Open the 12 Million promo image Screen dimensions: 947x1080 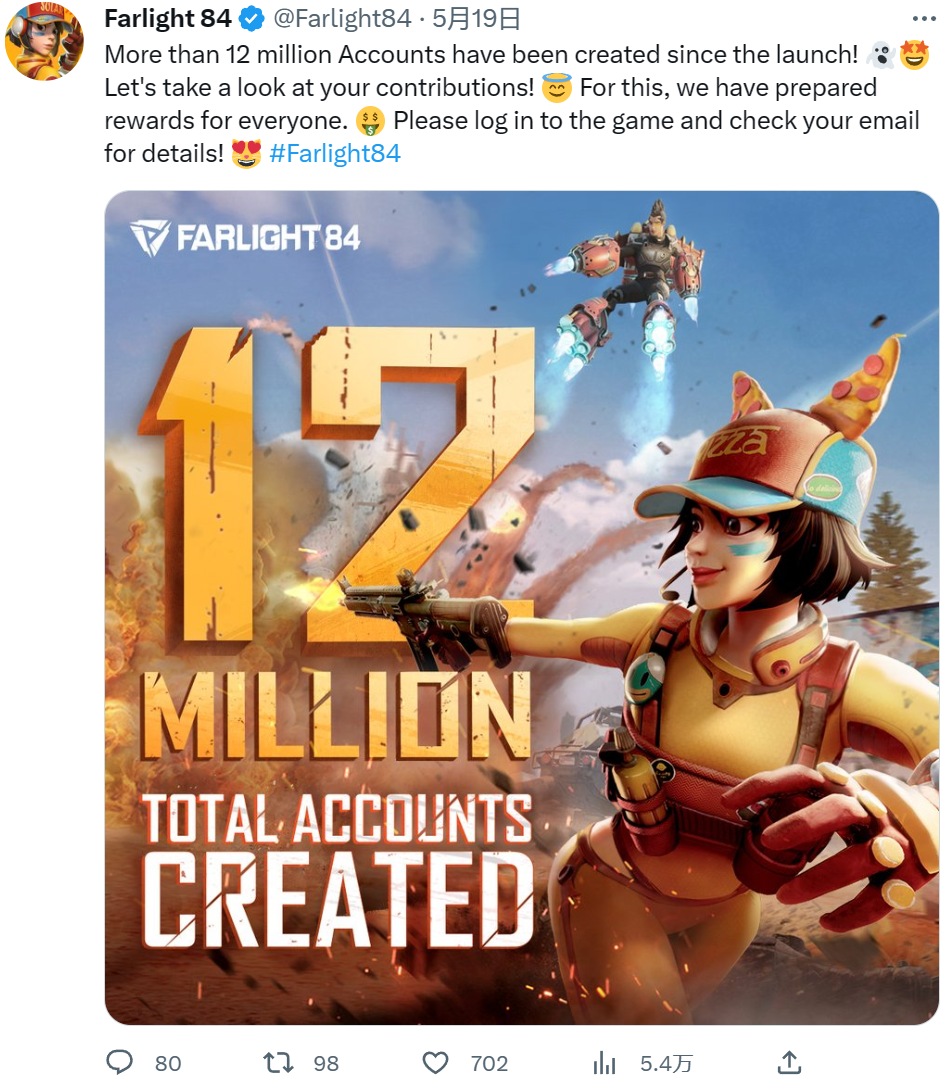[521, 608]
